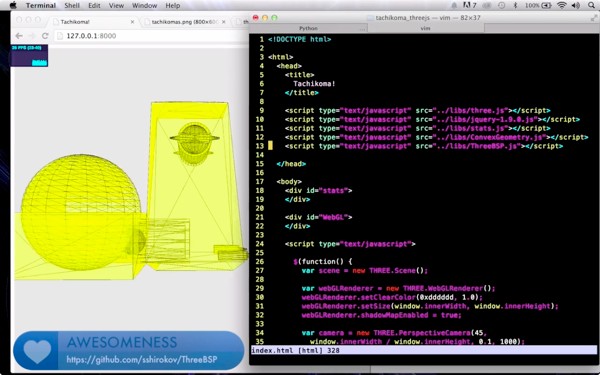Click the browser back arrow
The width and height of the screenshot is (600, 375).
tap(19, 36)
